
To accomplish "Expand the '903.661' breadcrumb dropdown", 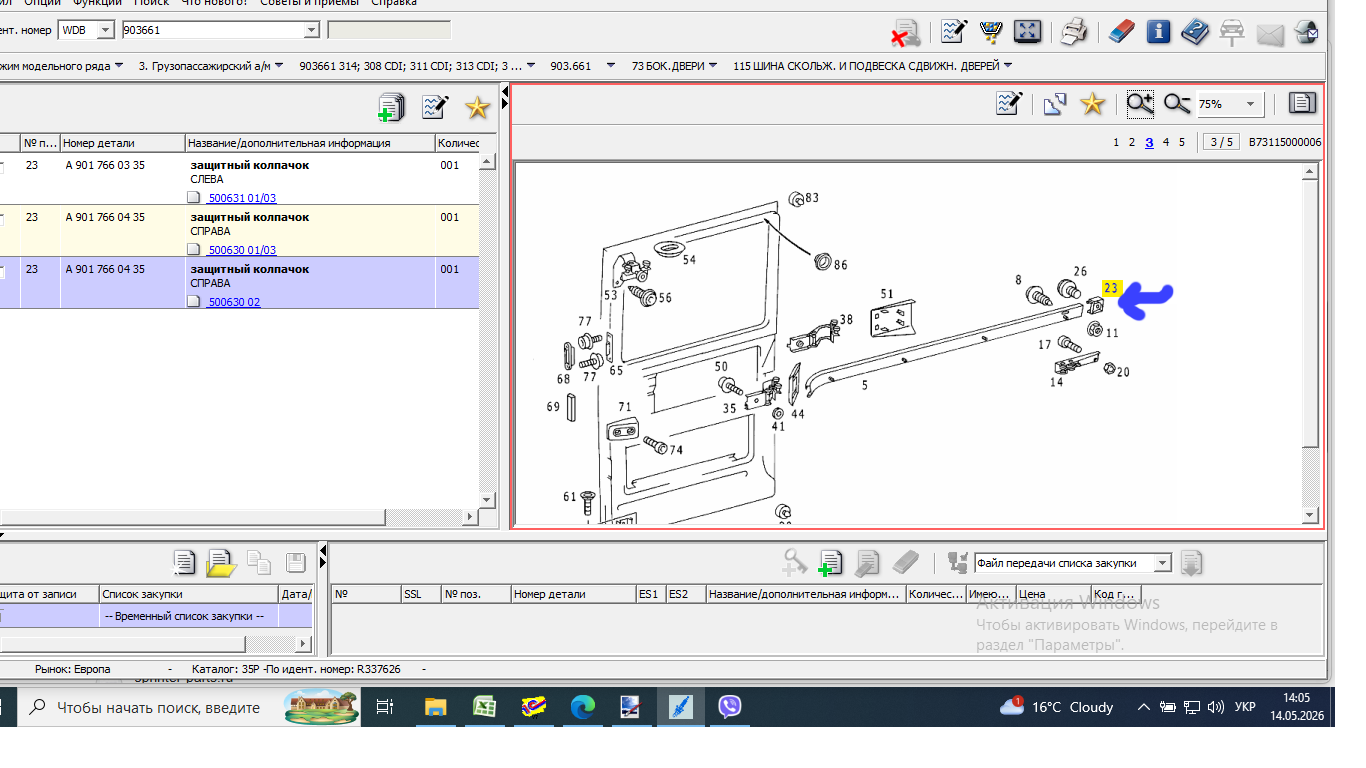I will (x=613, y=66).
